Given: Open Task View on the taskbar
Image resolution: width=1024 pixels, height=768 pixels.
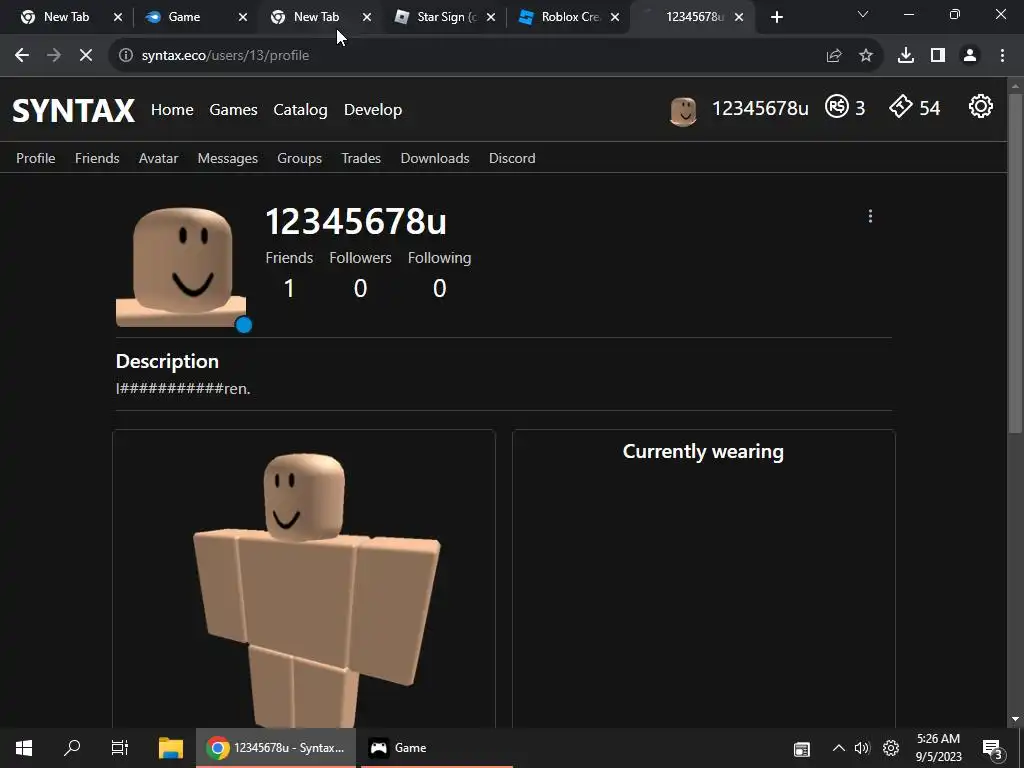Looking at the screenshot, I should point(120,748).
